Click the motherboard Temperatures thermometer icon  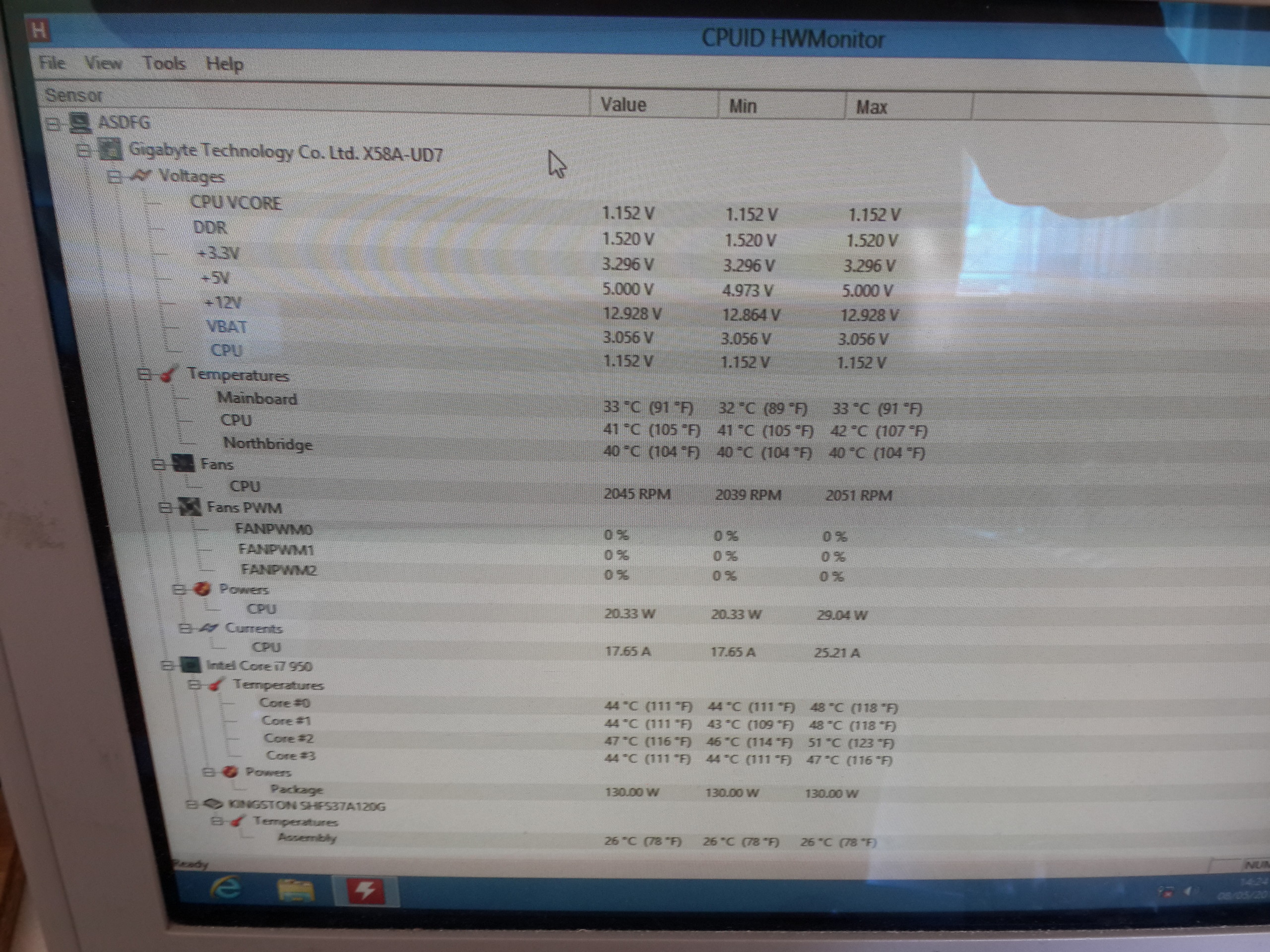click(x=168, y=375)
